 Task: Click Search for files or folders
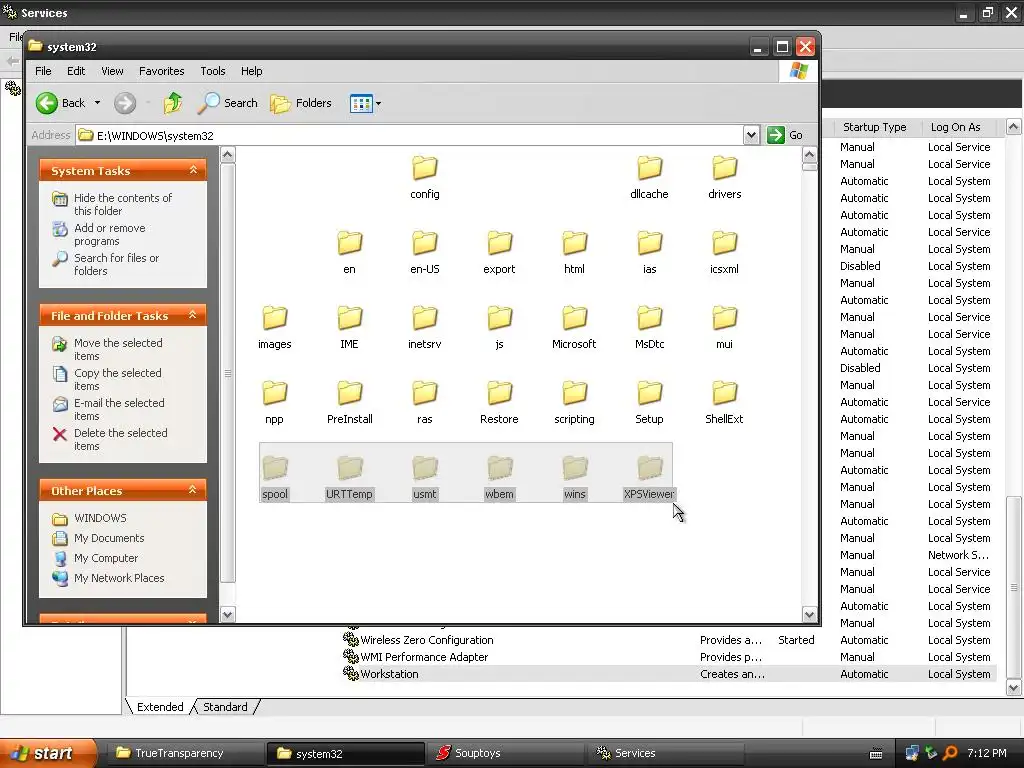pos(116,264)
